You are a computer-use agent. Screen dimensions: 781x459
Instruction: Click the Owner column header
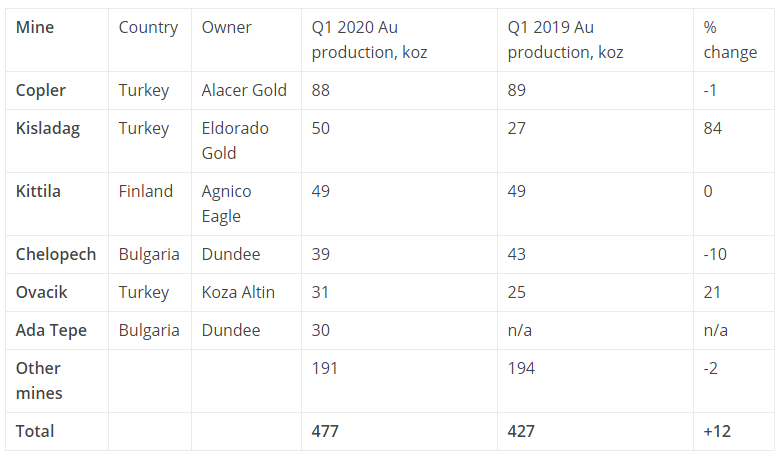point(227,27)
